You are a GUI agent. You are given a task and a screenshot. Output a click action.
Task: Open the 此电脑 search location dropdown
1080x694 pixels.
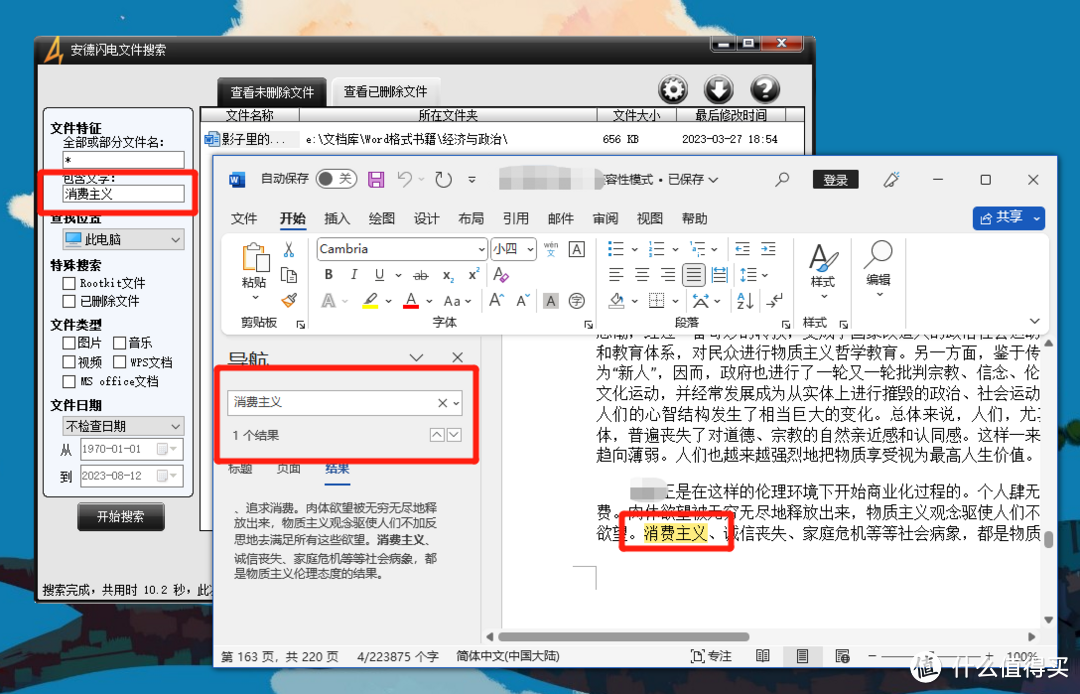pos(123,240)
